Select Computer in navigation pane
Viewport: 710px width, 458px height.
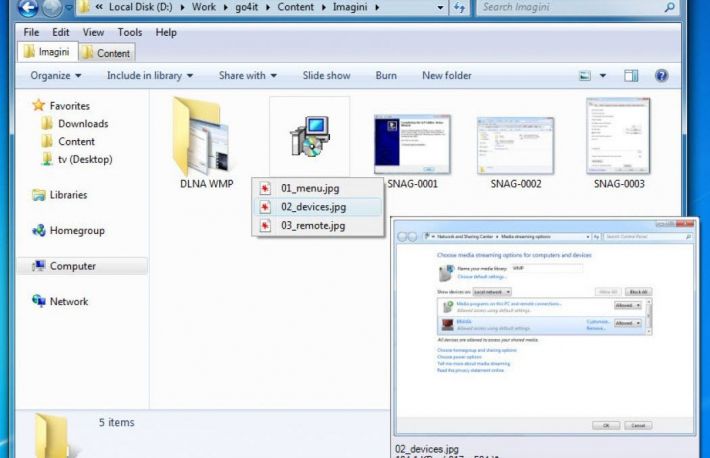tap(72, 266)
